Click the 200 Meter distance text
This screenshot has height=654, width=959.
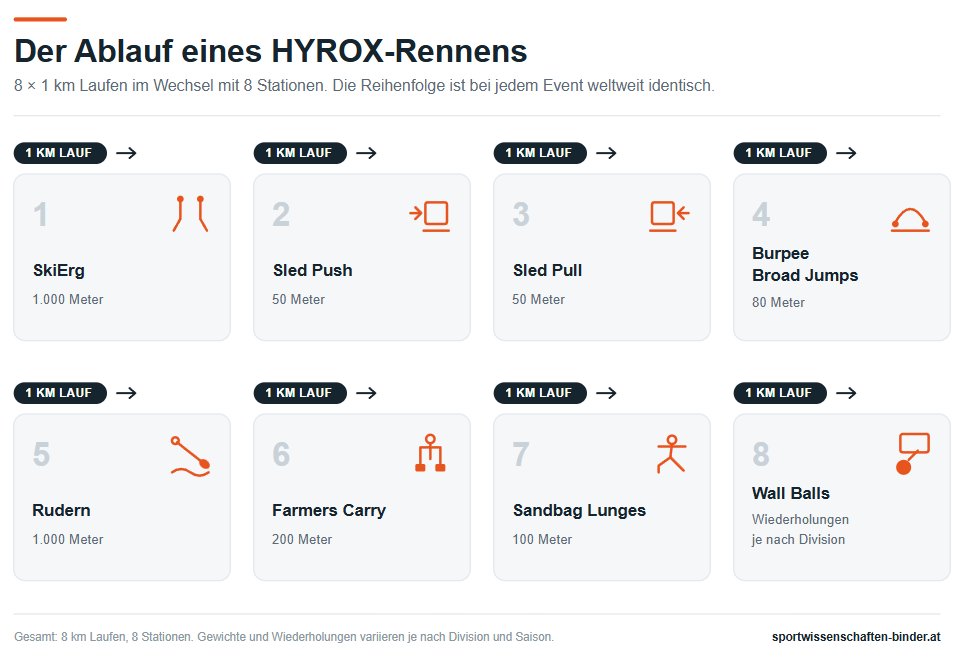(x=302, y=540)
